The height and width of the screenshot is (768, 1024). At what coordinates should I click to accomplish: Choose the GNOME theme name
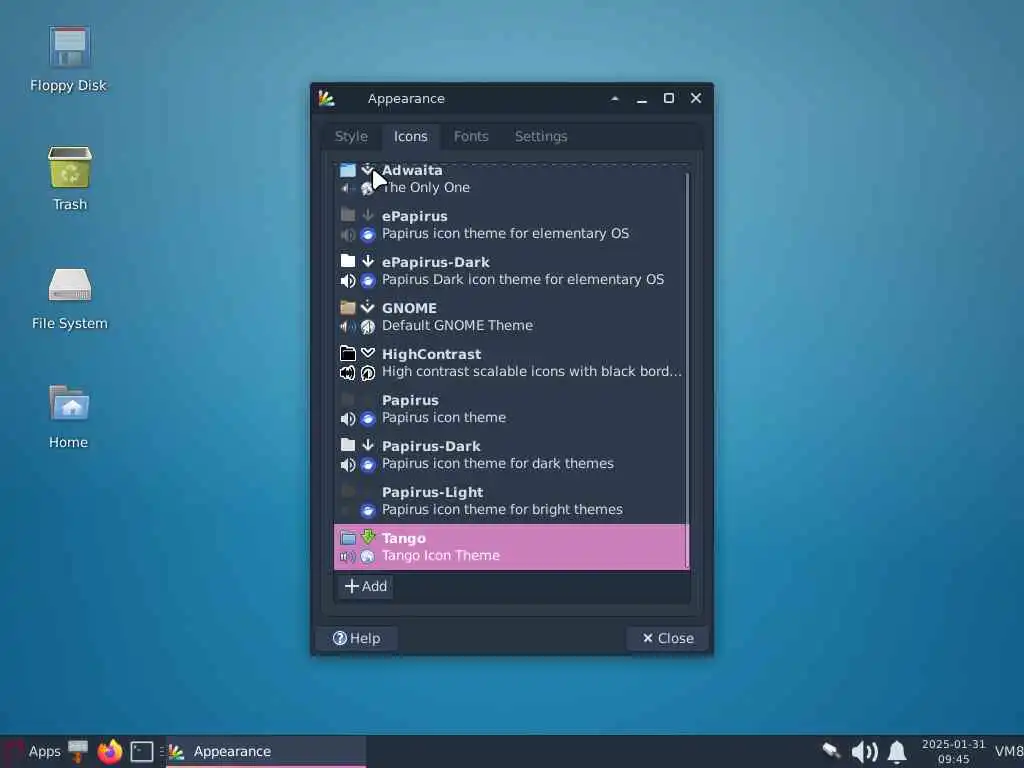[409, 308]
